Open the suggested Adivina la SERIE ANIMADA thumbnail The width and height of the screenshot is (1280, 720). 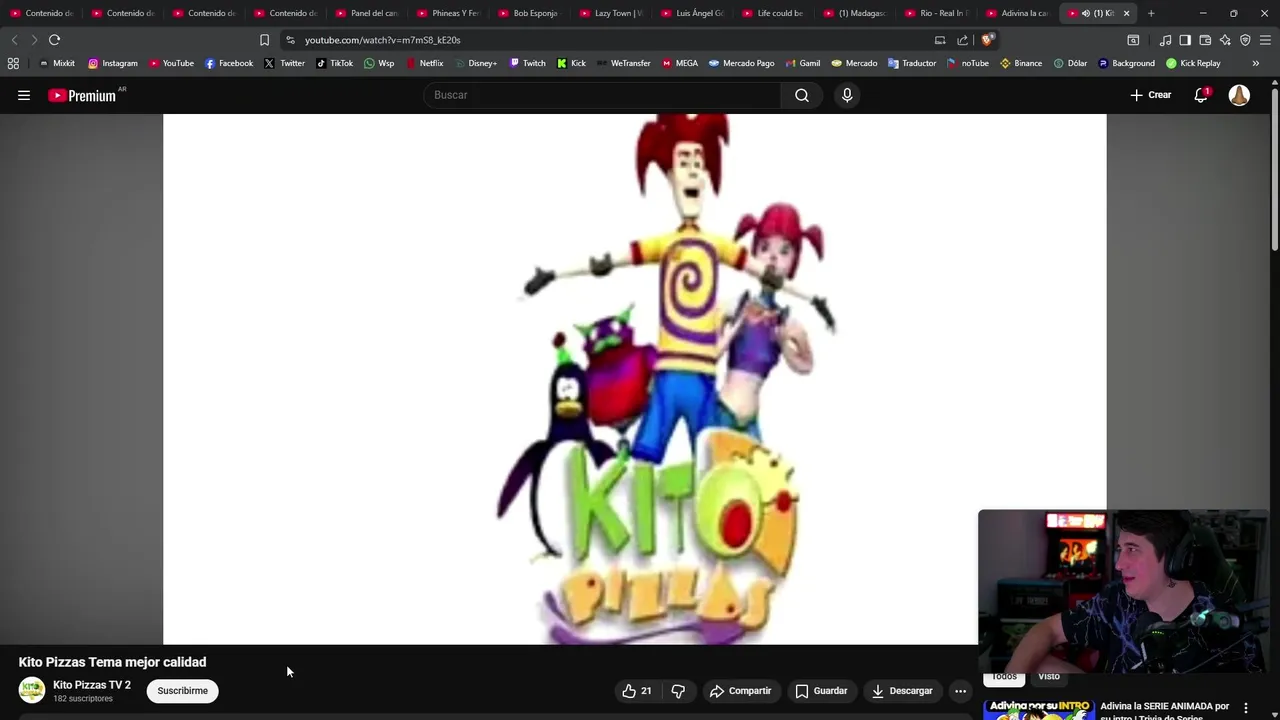click(1039, 709)
